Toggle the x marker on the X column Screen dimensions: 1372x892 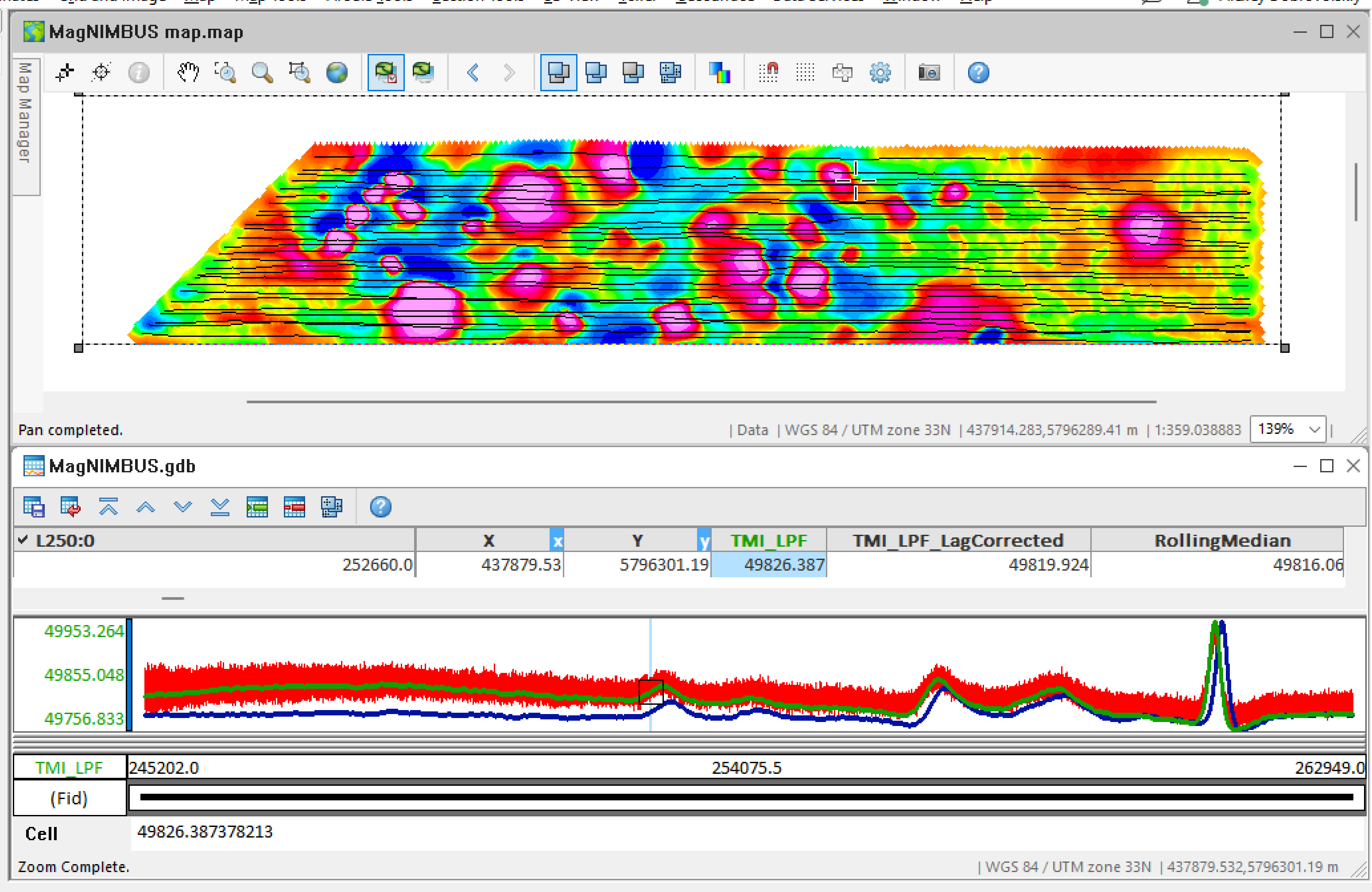pyautogui.click(x=557, y=541)
